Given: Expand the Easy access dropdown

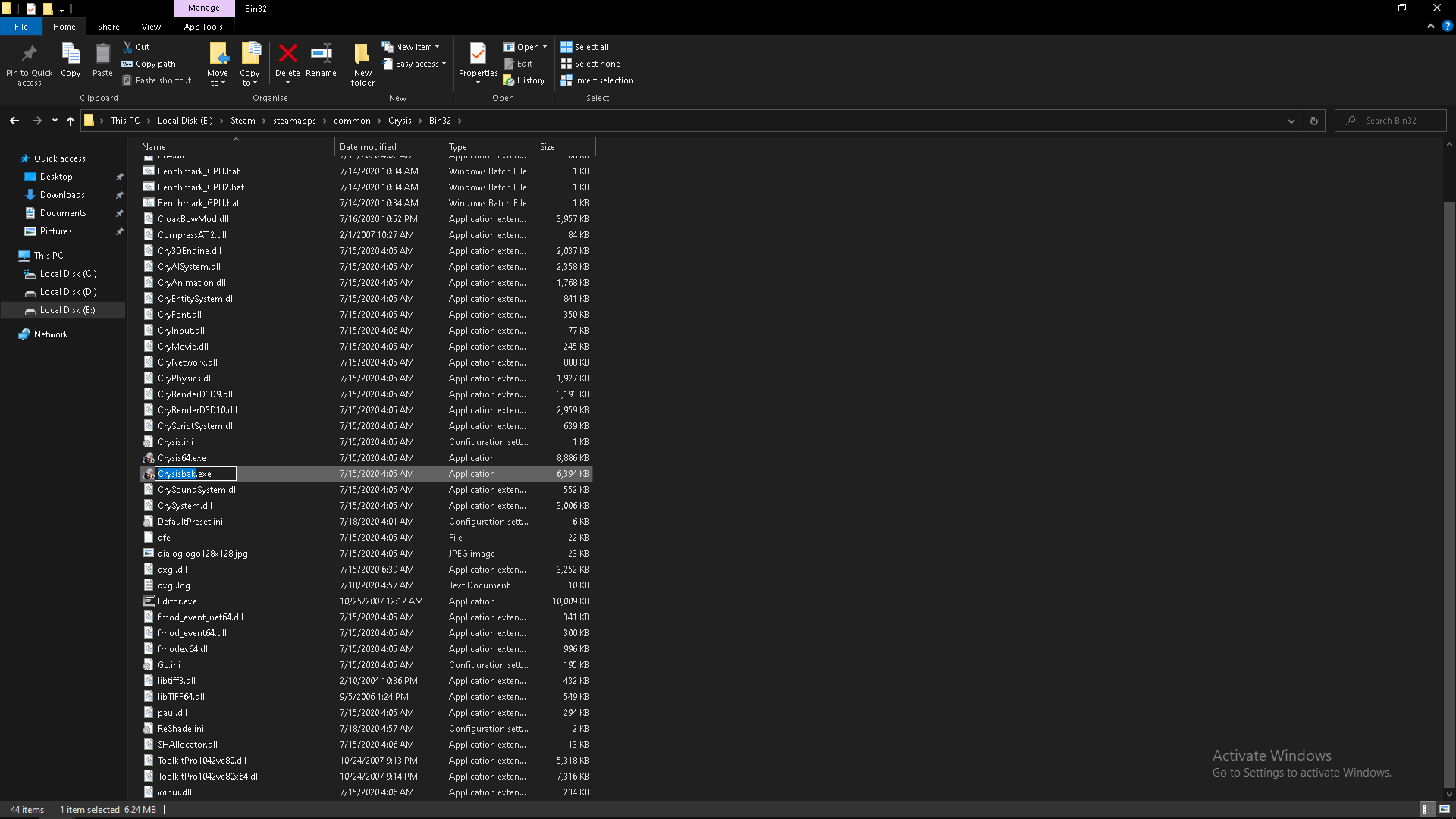Looking at the screenshot, I should pyautogui.click(x=415, y=64).
